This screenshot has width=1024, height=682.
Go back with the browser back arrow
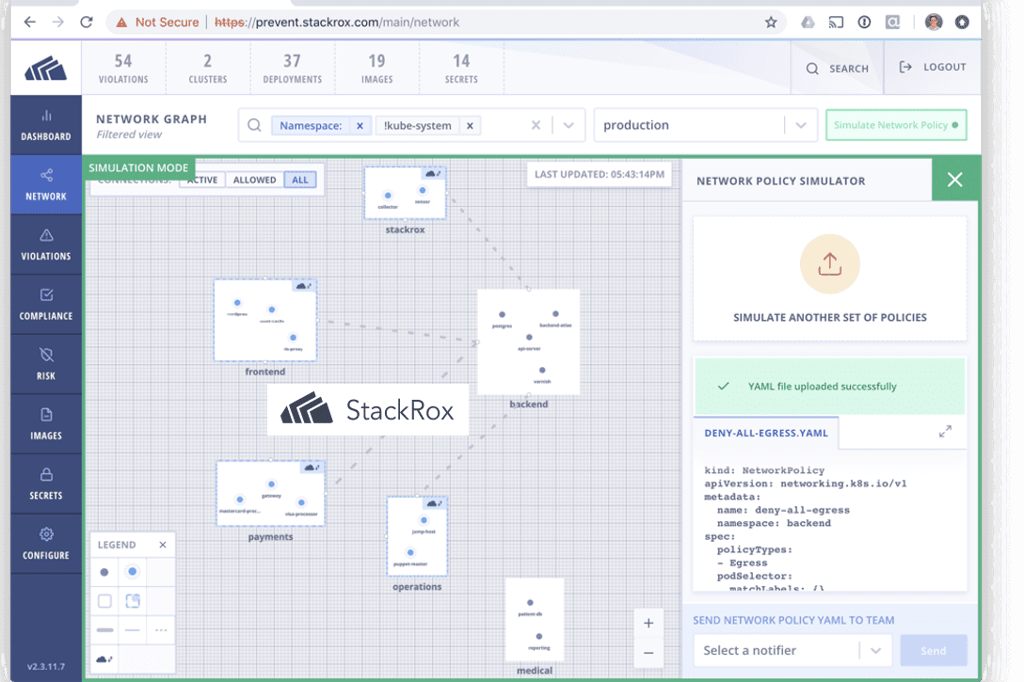[x=29, y=22]
